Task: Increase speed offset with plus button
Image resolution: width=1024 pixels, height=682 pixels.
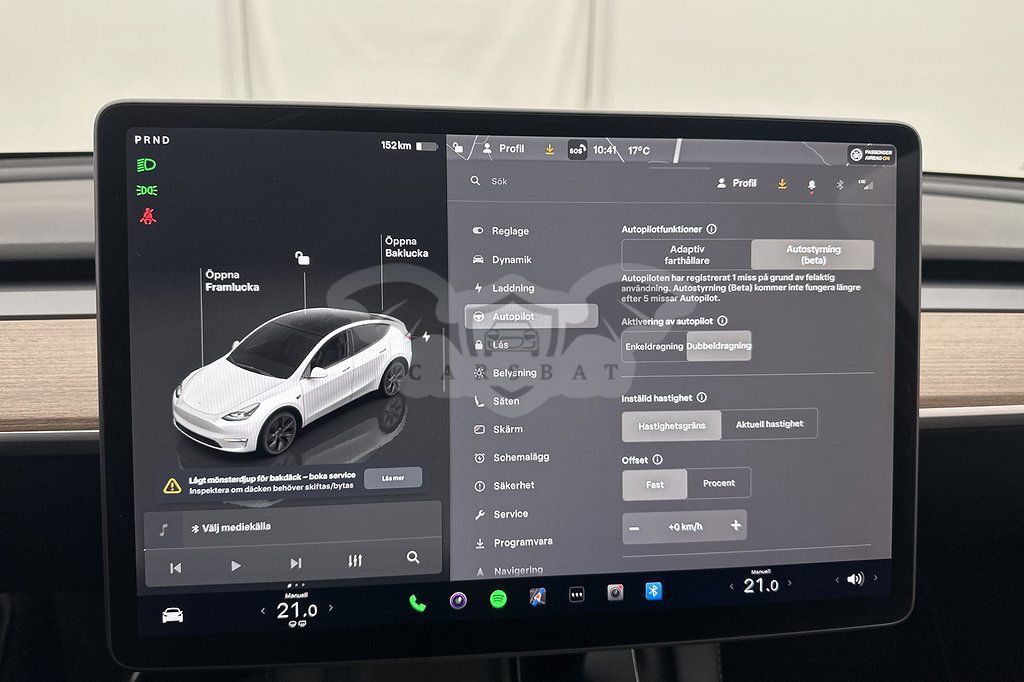Action: coord(736,525)
